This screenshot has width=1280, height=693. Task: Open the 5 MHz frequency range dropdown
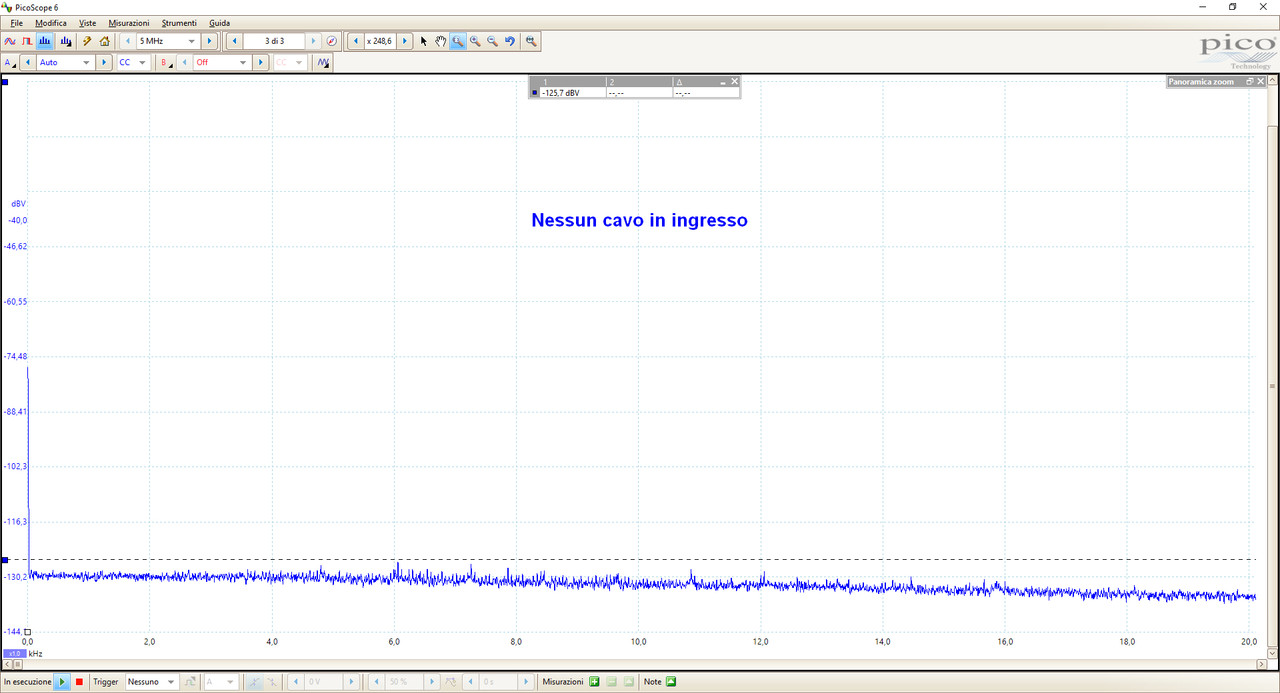click(168, 41)
